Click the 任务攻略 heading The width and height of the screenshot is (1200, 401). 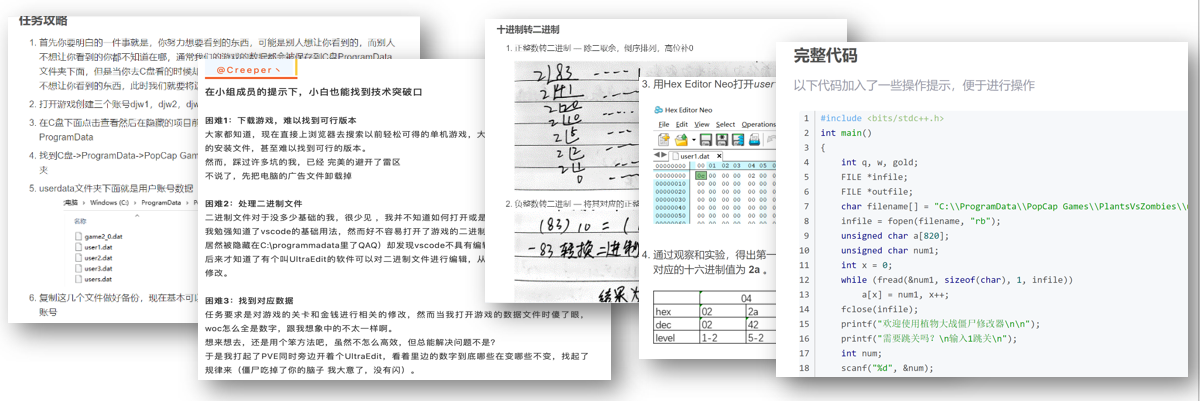(x=44, y=21)
